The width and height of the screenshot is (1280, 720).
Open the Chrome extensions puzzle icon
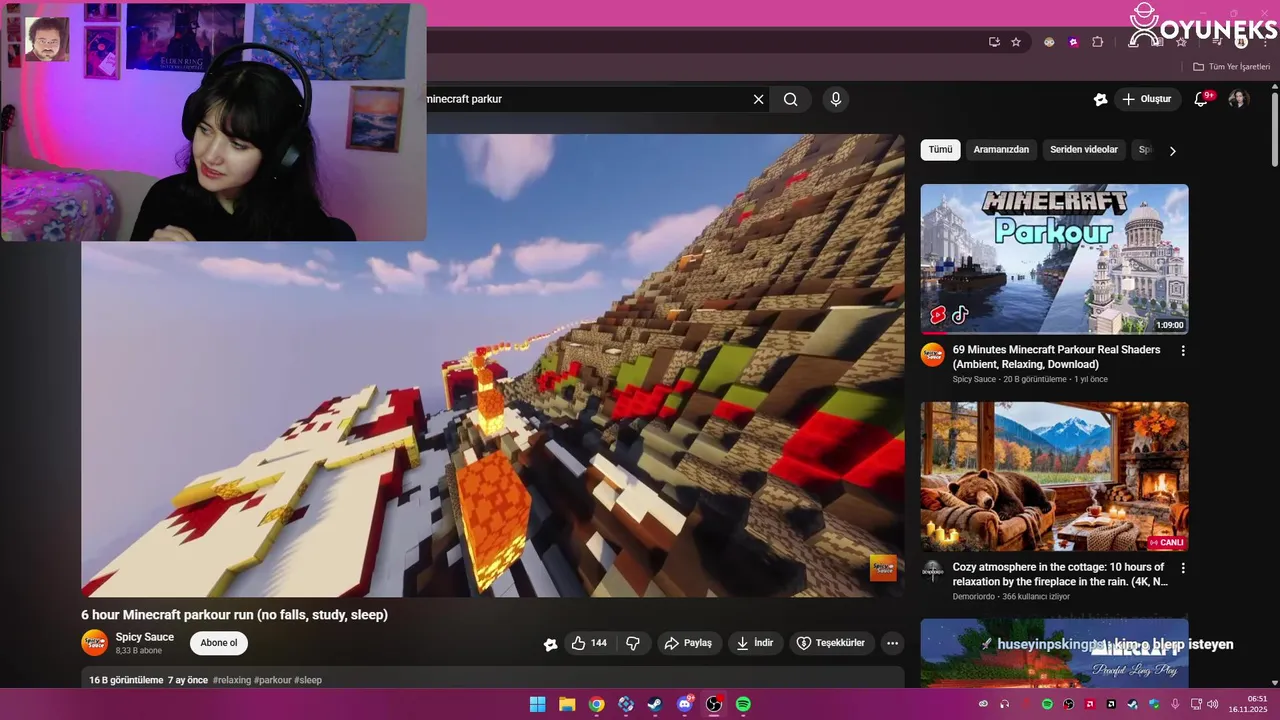(1097, 42)
